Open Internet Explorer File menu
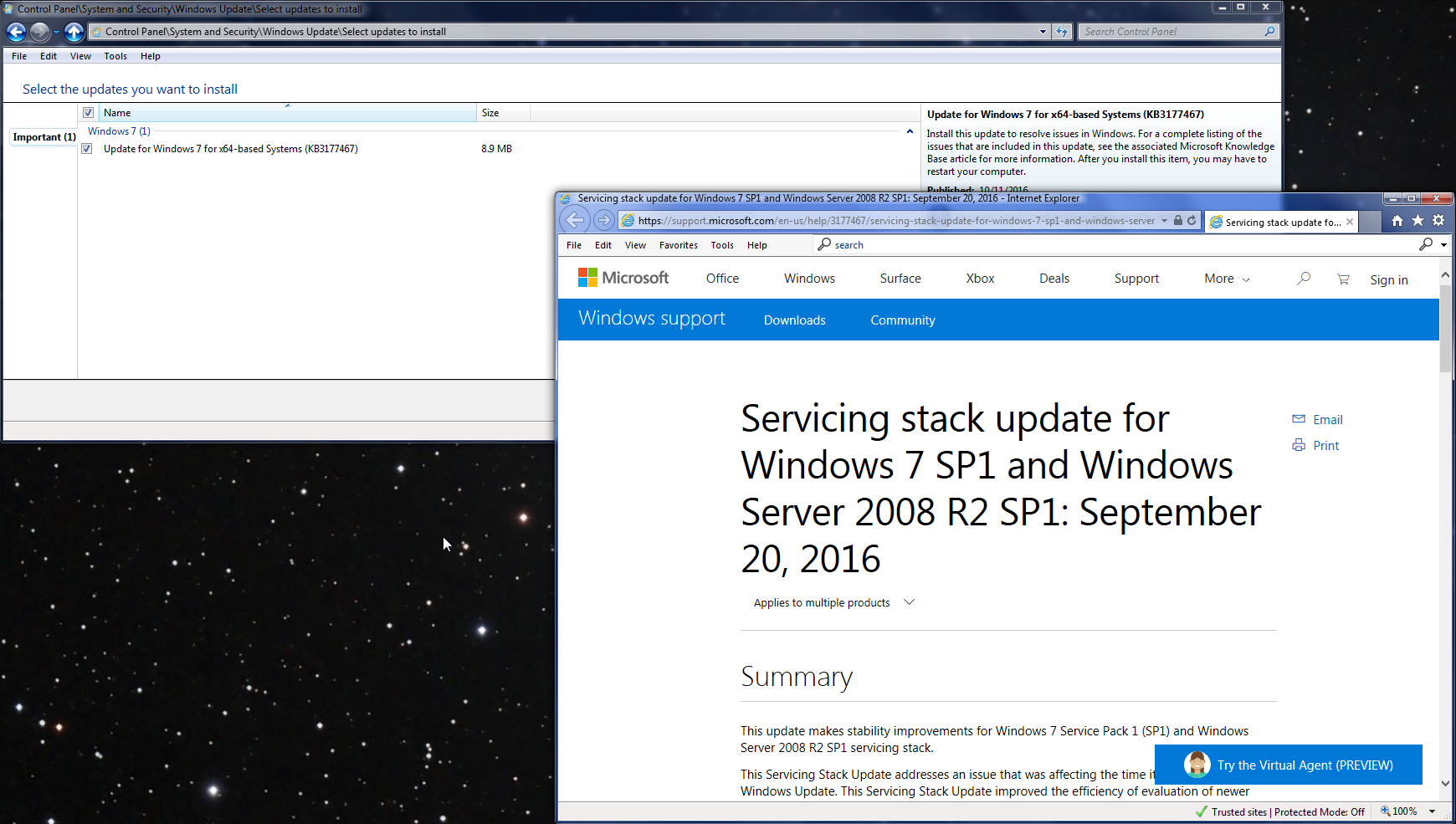 [574, 245]
